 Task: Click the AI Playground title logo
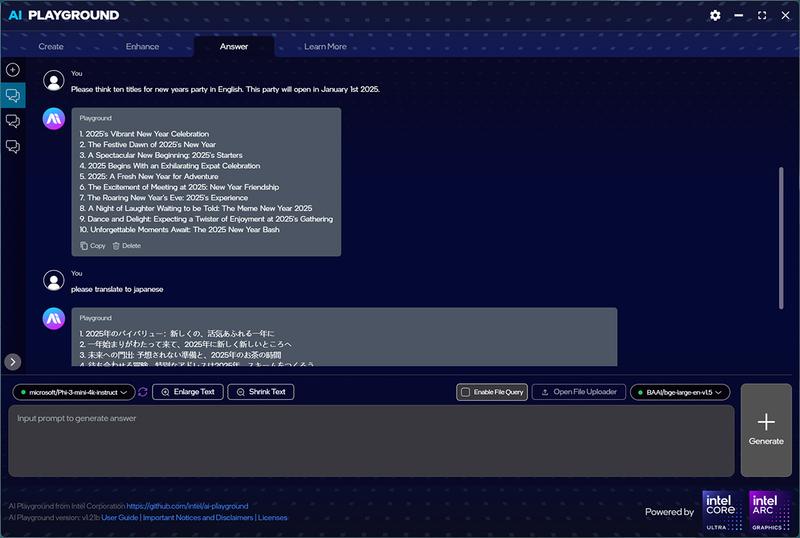coord(64,15)
